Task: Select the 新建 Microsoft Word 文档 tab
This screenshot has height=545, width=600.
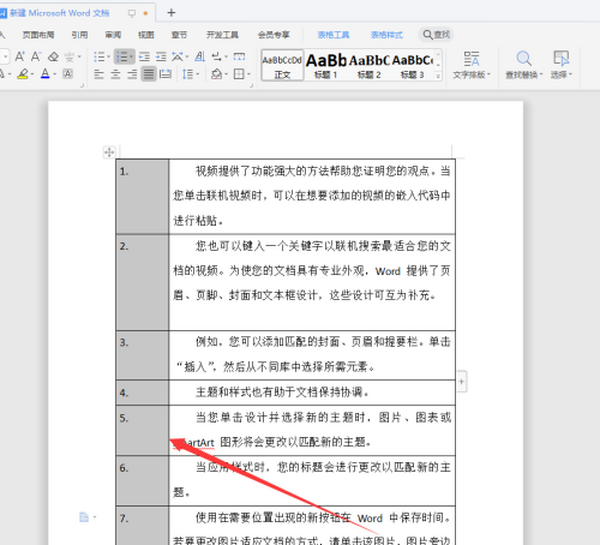Action: click(59, 13)
